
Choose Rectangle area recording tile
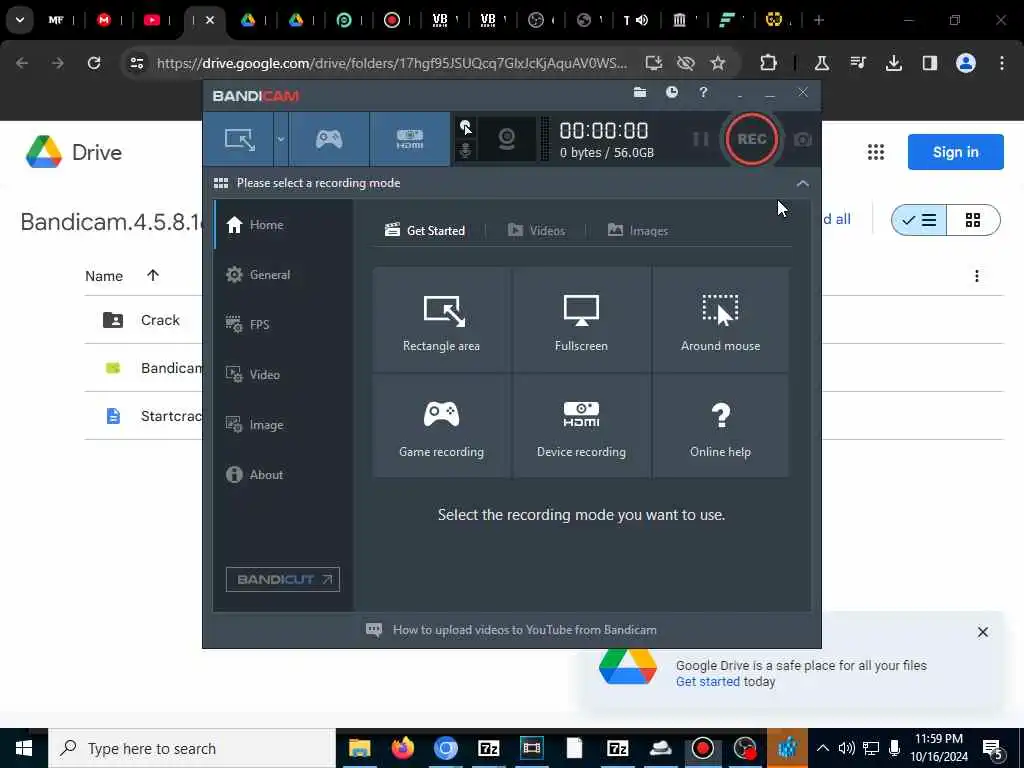(441, 319)
